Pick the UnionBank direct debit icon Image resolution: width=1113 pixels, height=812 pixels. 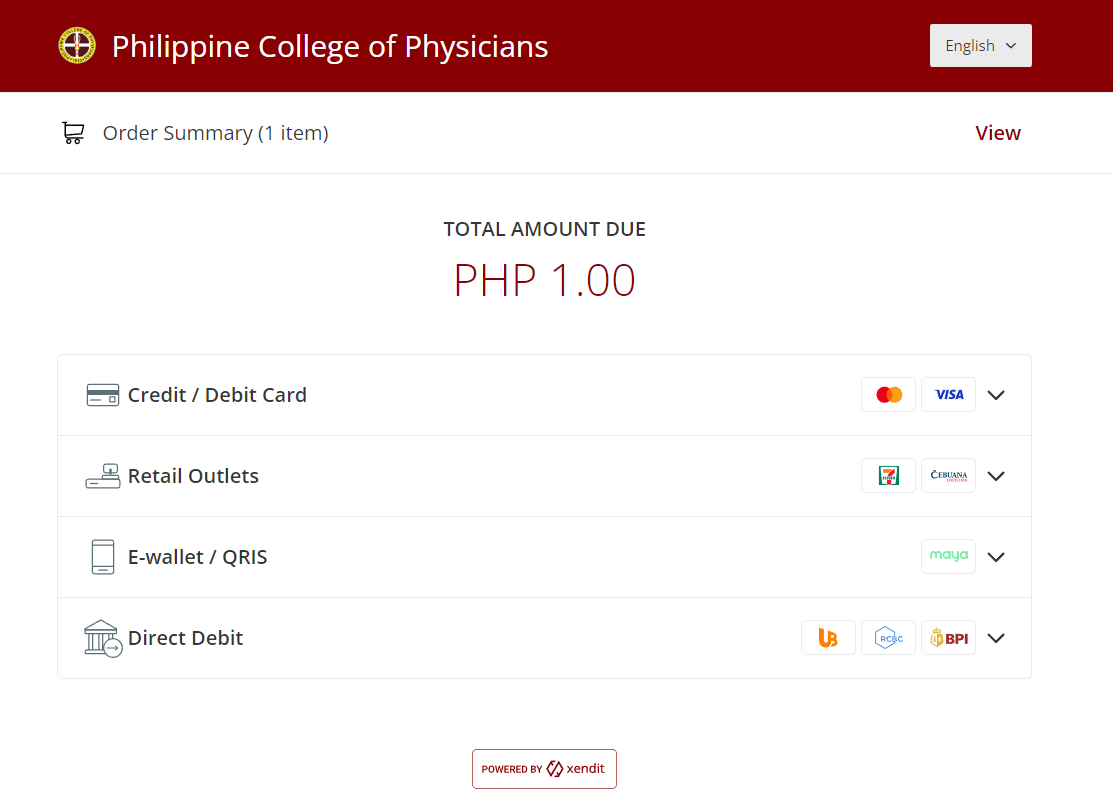point(828,638)
